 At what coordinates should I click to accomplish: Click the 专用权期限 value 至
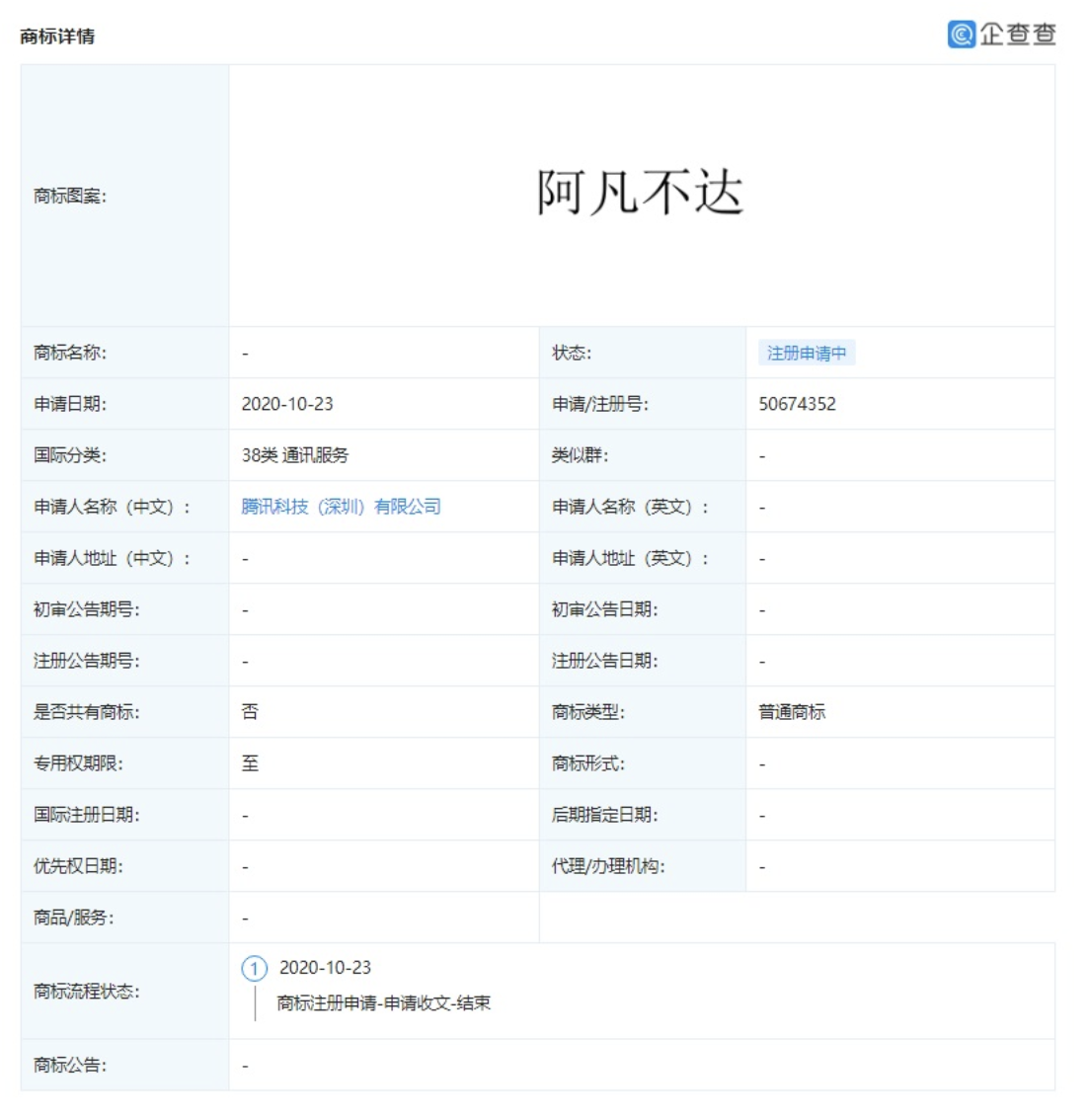click(250, 763)
